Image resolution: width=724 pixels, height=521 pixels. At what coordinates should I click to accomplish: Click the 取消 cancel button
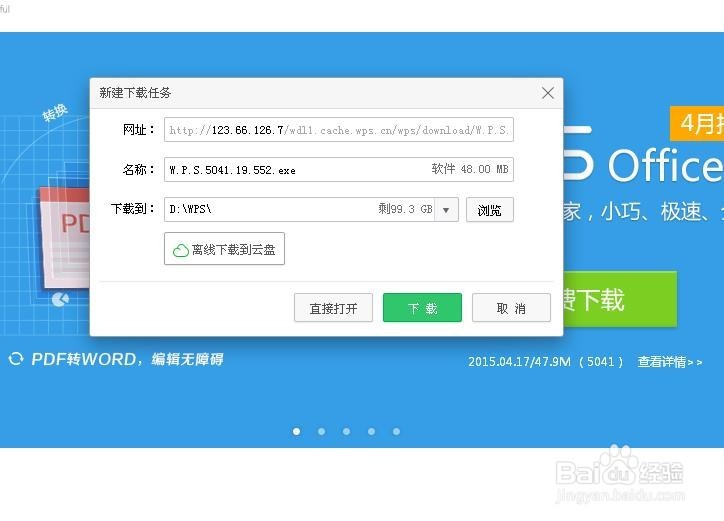[x=511, y=308]
